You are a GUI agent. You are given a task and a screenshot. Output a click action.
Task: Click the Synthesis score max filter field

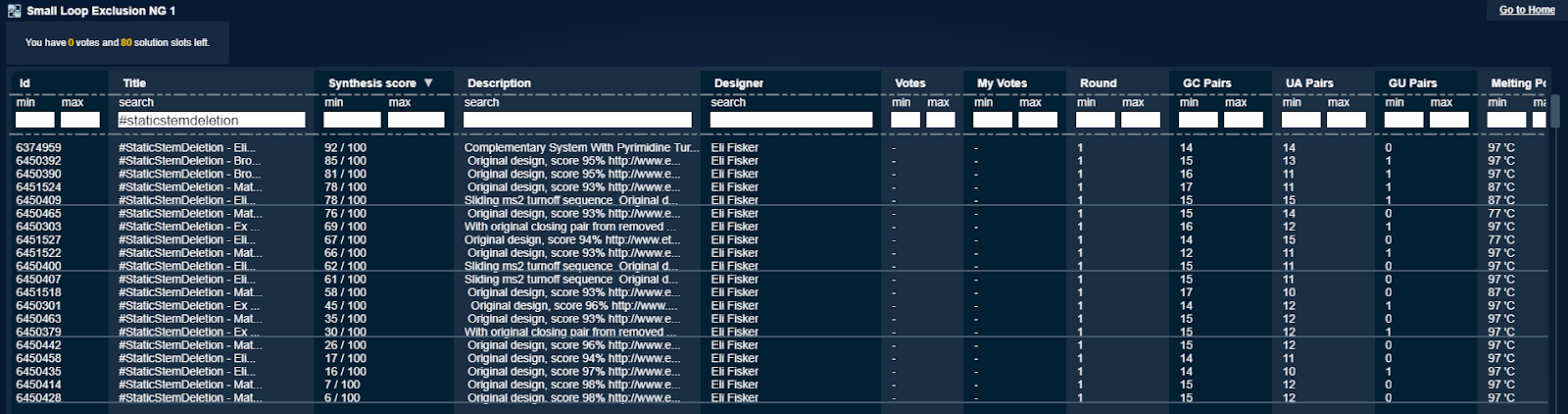416,120
